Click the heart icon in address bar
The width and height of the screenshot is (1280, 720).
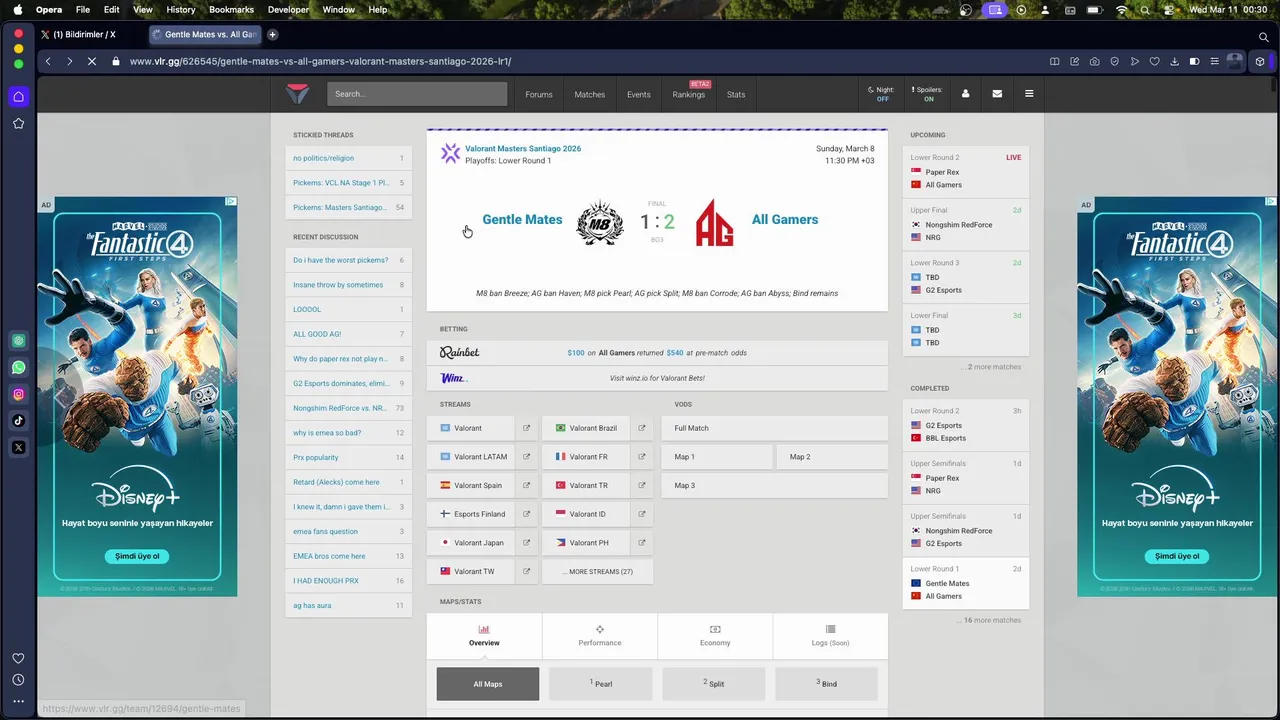(x=1154, y=61)
